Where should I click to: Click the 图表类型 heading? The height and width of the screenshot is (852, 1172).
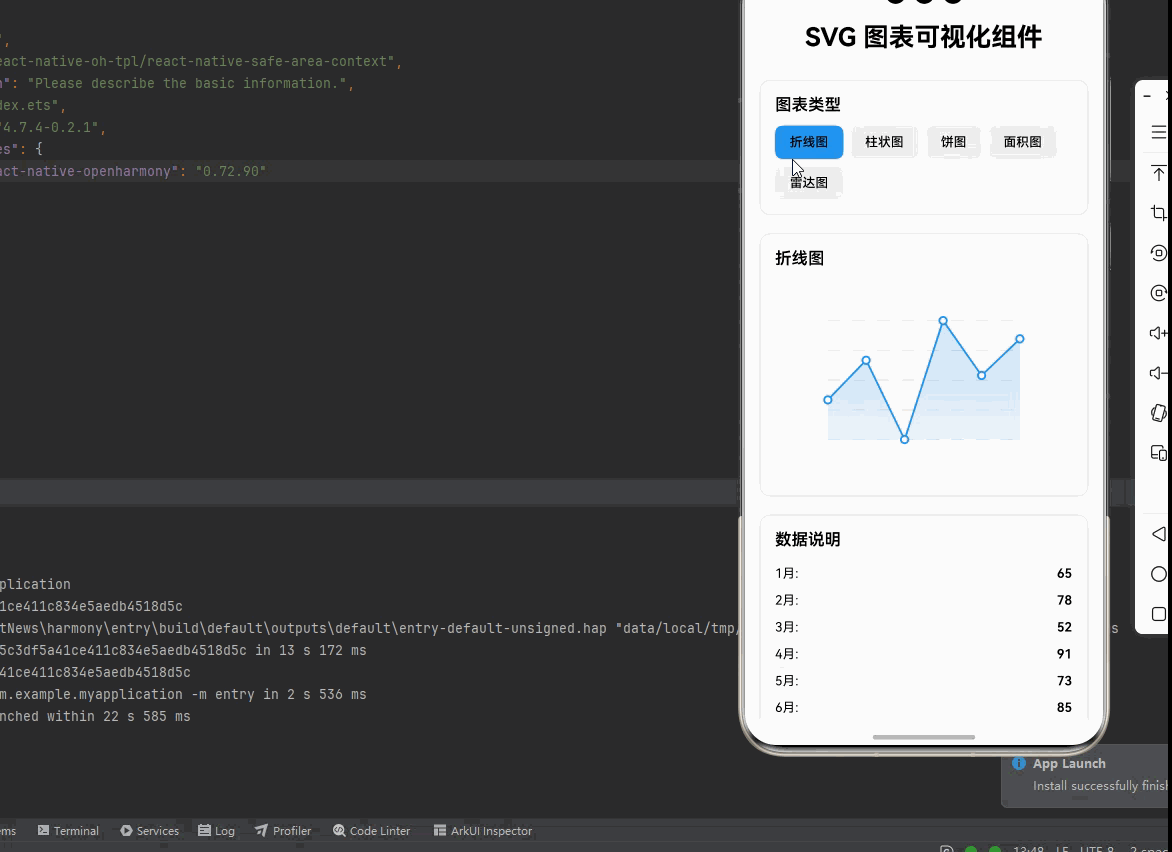(x=808, y=105)
